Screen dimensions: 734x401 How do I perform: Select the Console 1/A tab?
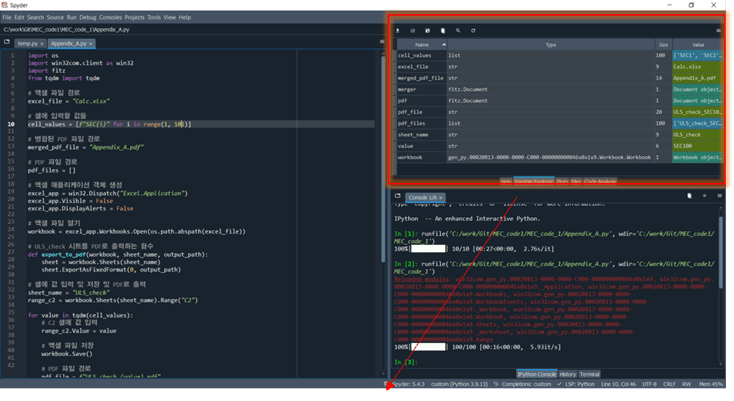pos(423,197)
